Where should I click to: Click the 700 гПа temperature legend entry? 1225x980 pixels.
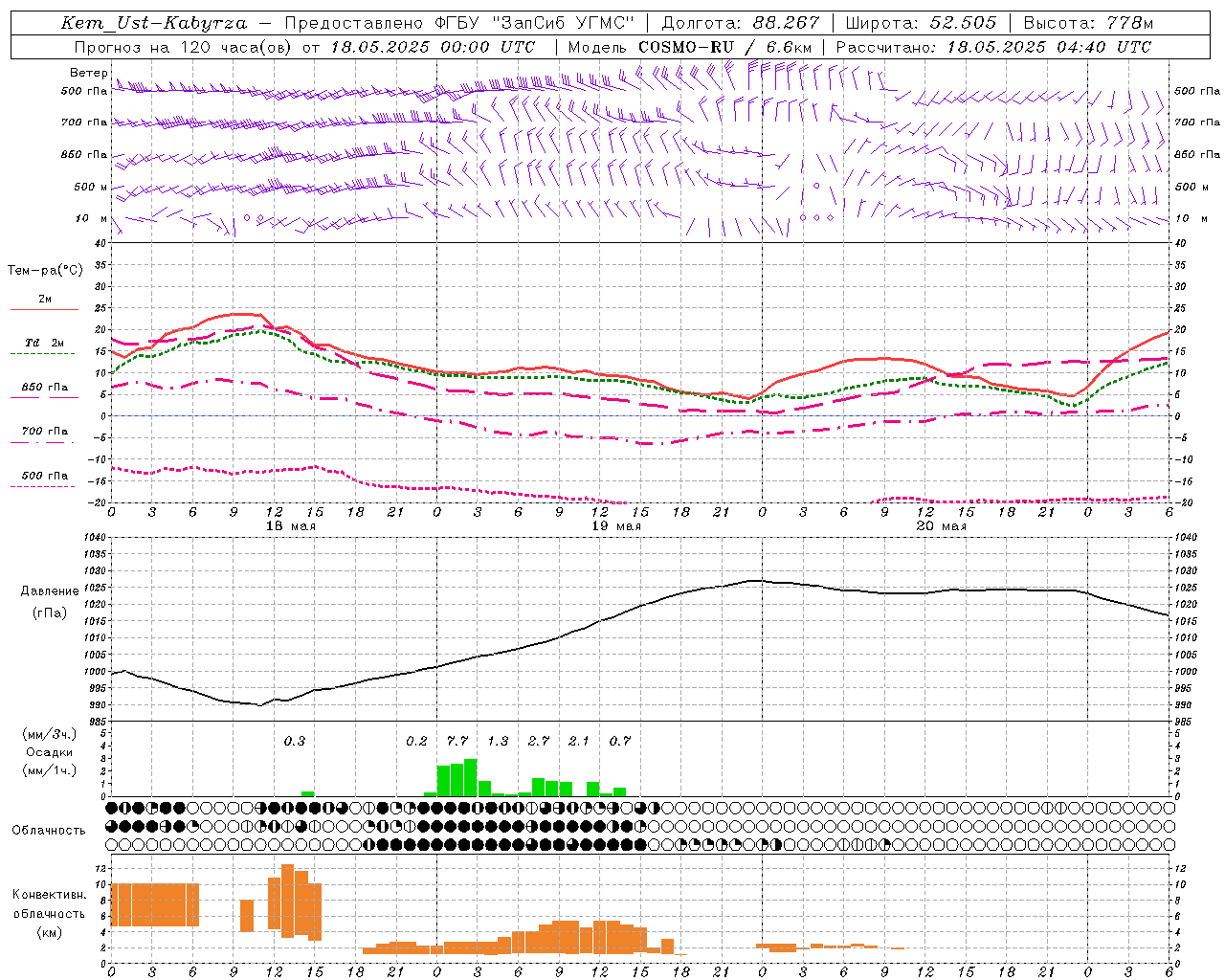pos(45,432)
